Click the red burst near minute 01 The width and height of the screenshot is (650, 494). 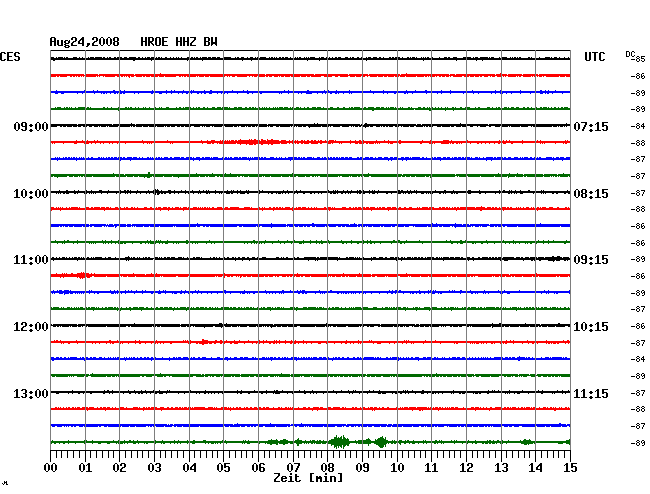pyautogui.click(x=82, y=275)
